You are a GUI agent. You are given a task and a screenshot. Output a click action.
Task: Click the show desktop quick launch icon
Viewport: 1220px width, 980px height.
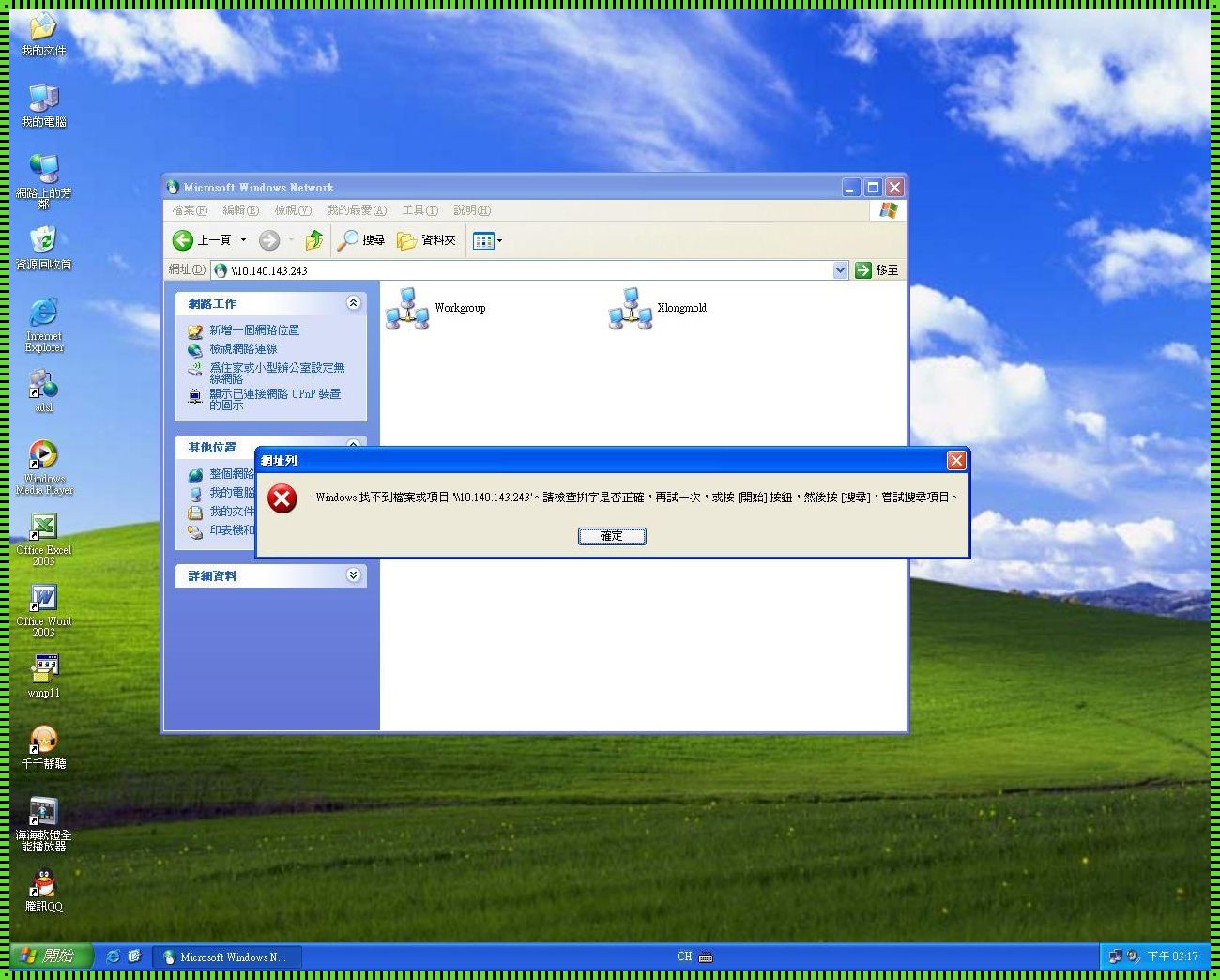point(134,957)
